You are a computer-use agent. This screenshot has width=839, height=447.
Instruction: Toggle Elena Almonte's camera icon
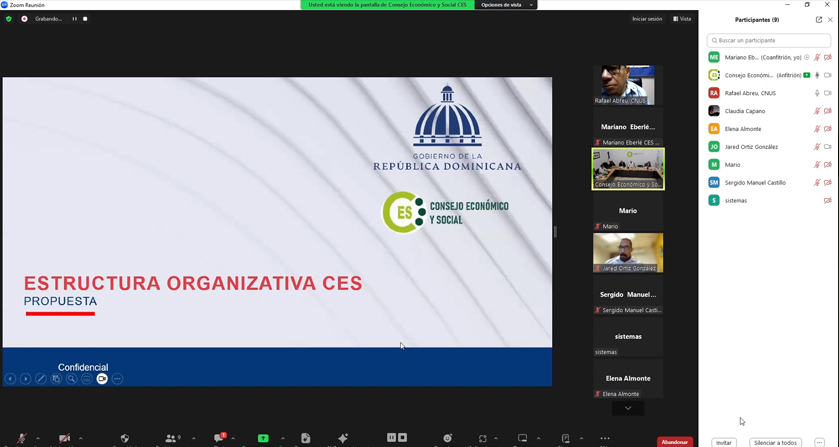pyautogui.click(x=828, y=129)
